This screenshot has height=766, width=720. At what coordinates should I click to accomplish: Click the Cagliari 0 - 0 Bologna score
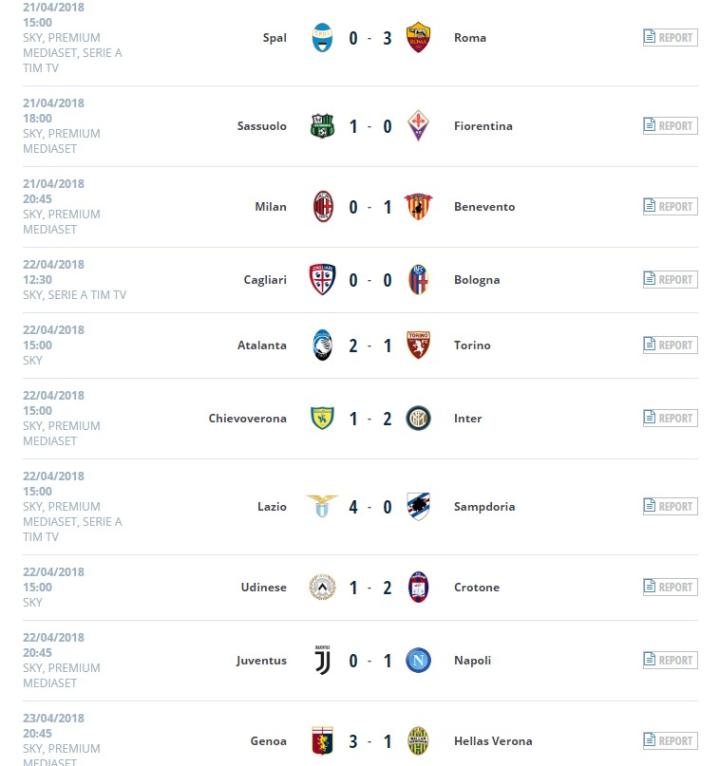[x=370, y=280]
